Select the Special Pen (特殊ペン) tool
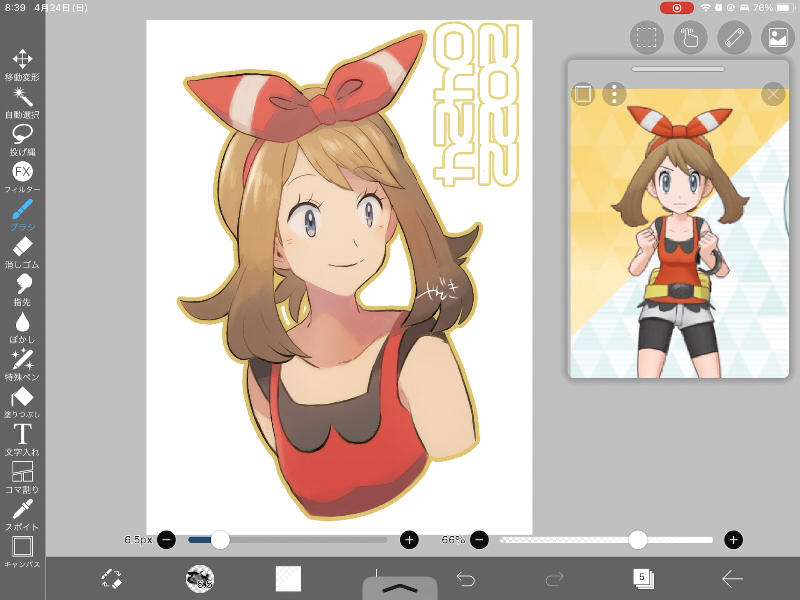This screenshot has height=600, width=800. click(22, 365)
